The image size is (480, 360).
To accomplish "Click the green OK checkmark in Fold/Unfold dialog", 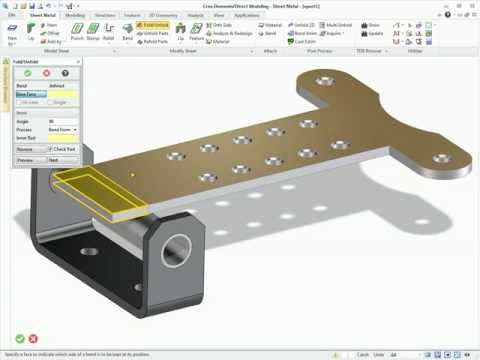I will (28, 73).
